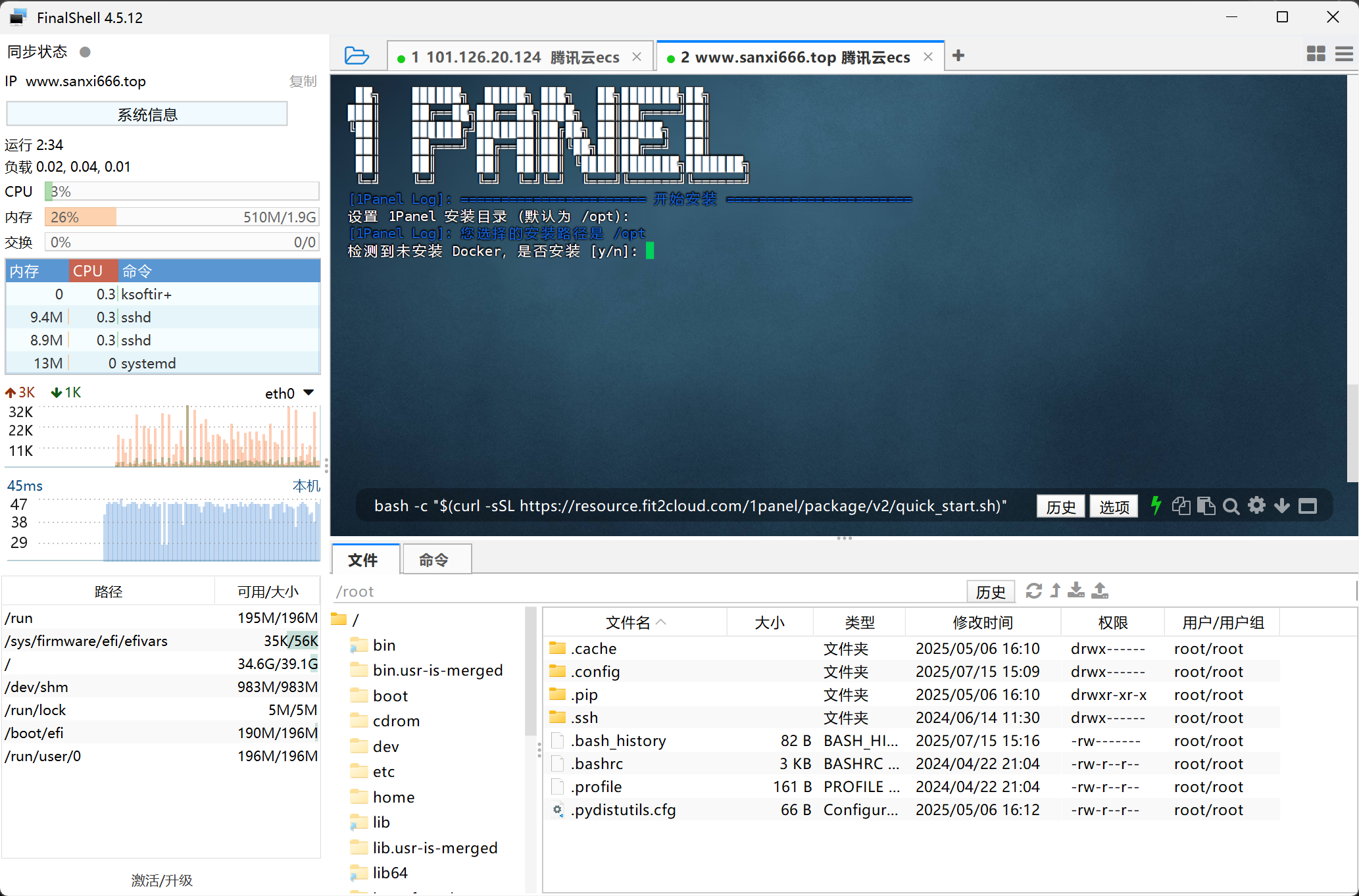
Task: Click the 复制 IP link
Action: coord(303,81)
